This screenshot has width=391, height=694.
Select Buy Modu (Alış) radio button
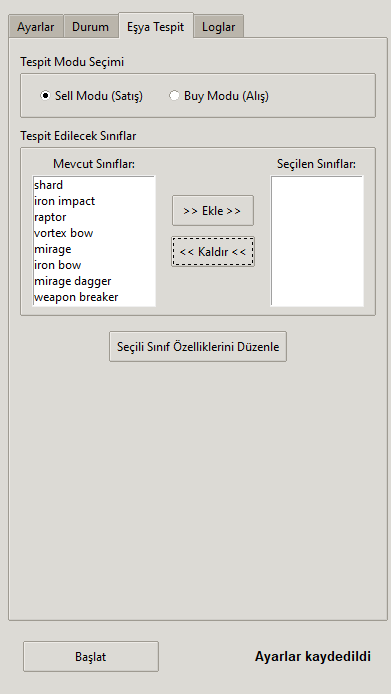coord(219,96)
